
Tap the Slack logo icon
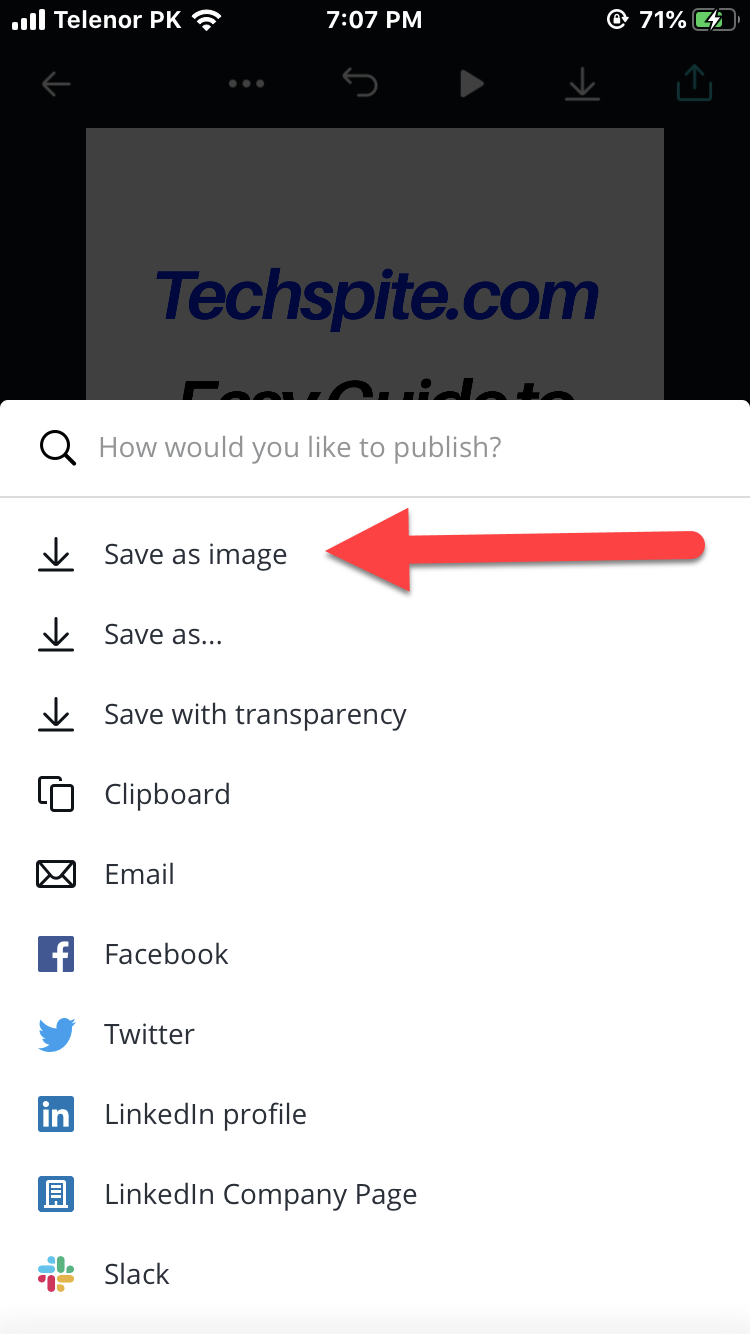coord(56,1274)
